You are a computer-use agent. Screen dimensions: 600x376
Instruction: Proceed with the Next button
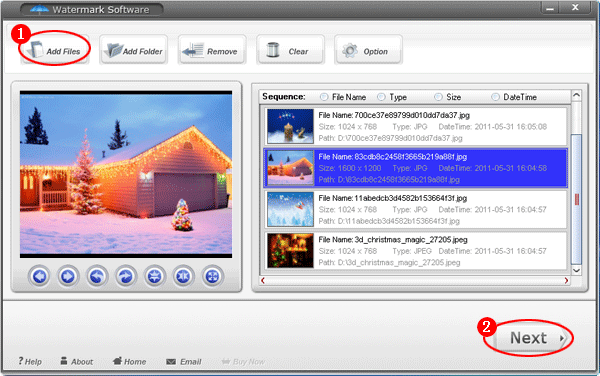click(x=531, y=338)
